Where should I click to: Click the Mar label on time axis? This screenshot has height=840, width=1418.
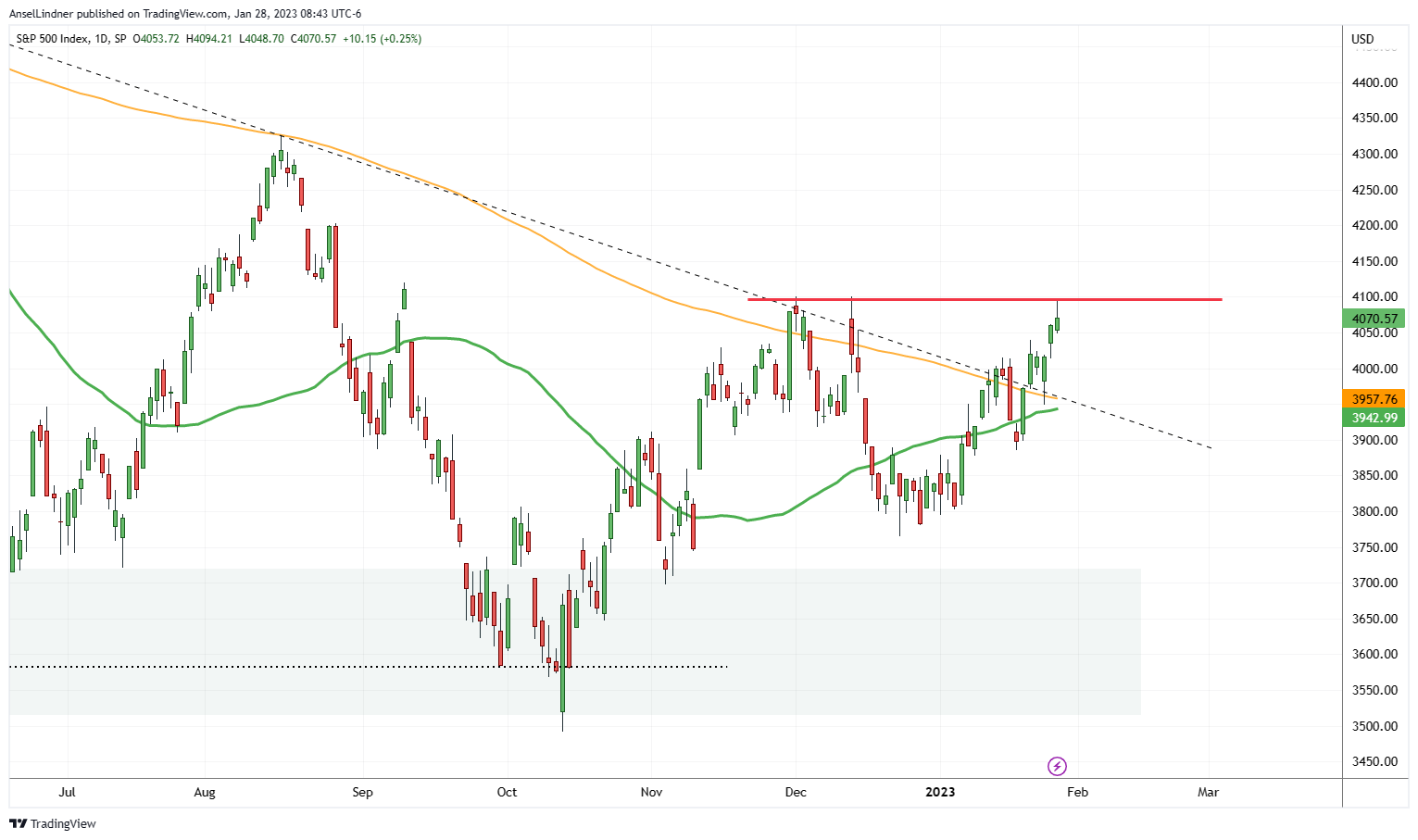point(1208,792)
